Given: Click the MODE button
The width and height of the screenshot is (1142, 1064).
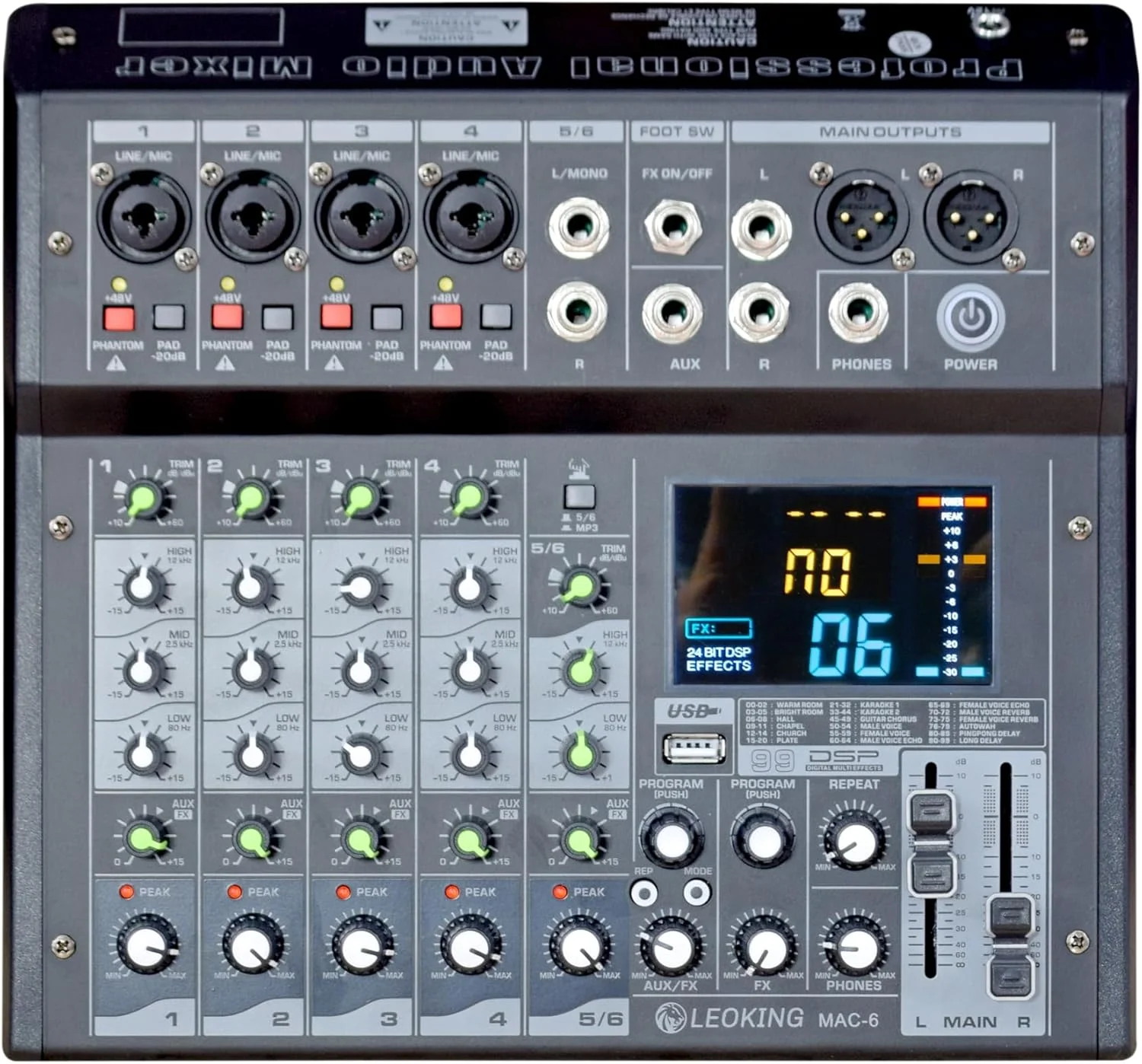Looking at the screenshot, I should coord(696,892).
